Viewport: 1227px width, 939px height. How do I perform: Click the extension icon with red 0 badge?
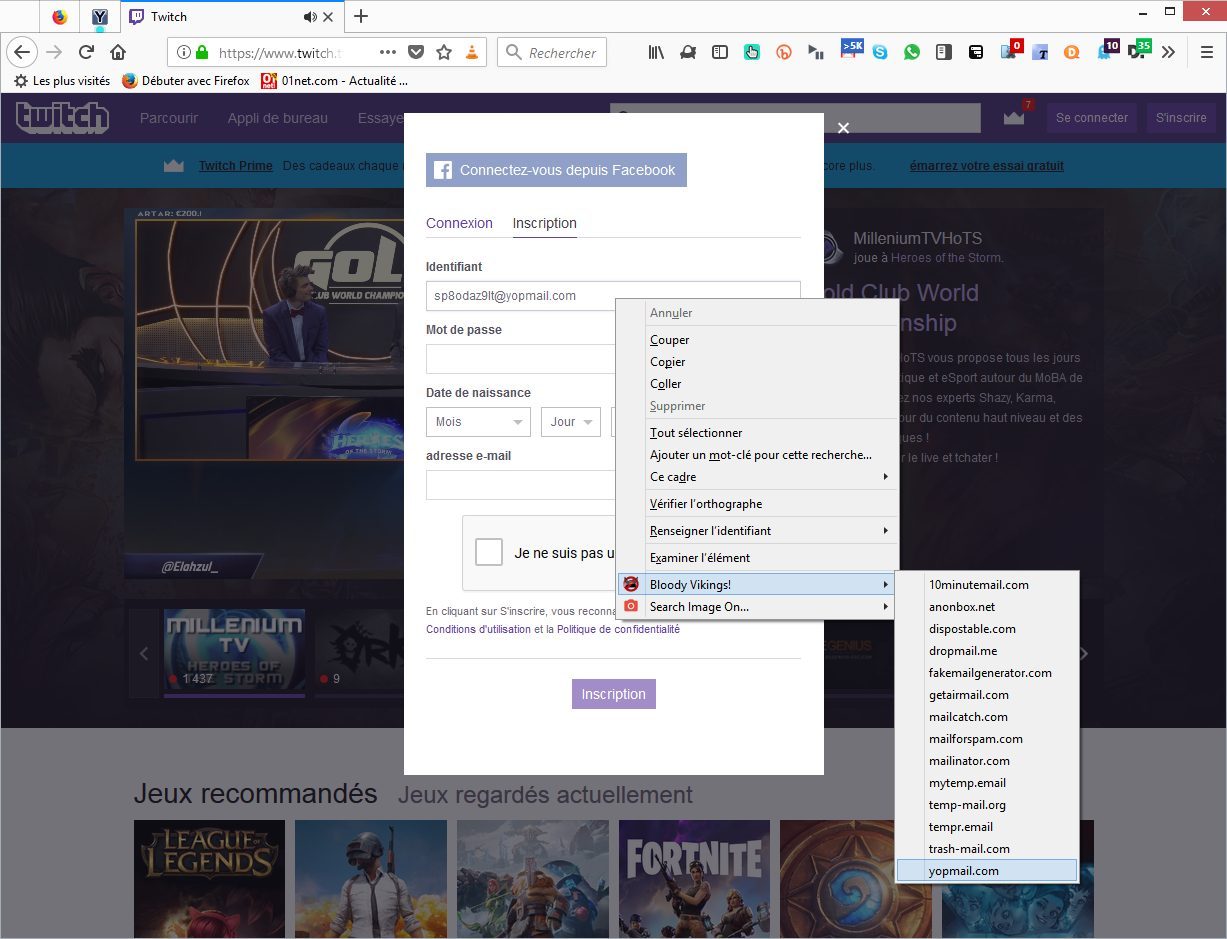[x=1011, y=50]
